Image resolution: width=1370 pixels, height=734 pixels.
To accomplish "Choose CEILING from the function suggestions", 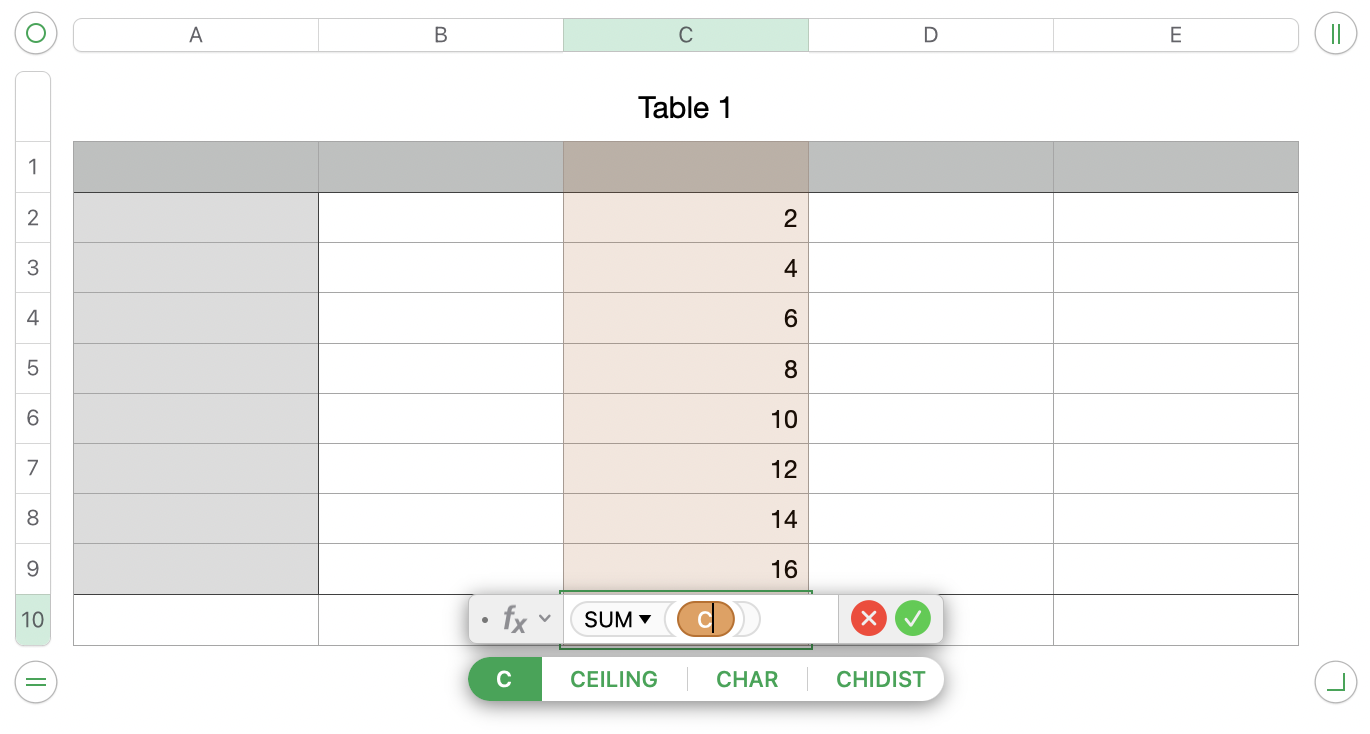I will point(613,679).
